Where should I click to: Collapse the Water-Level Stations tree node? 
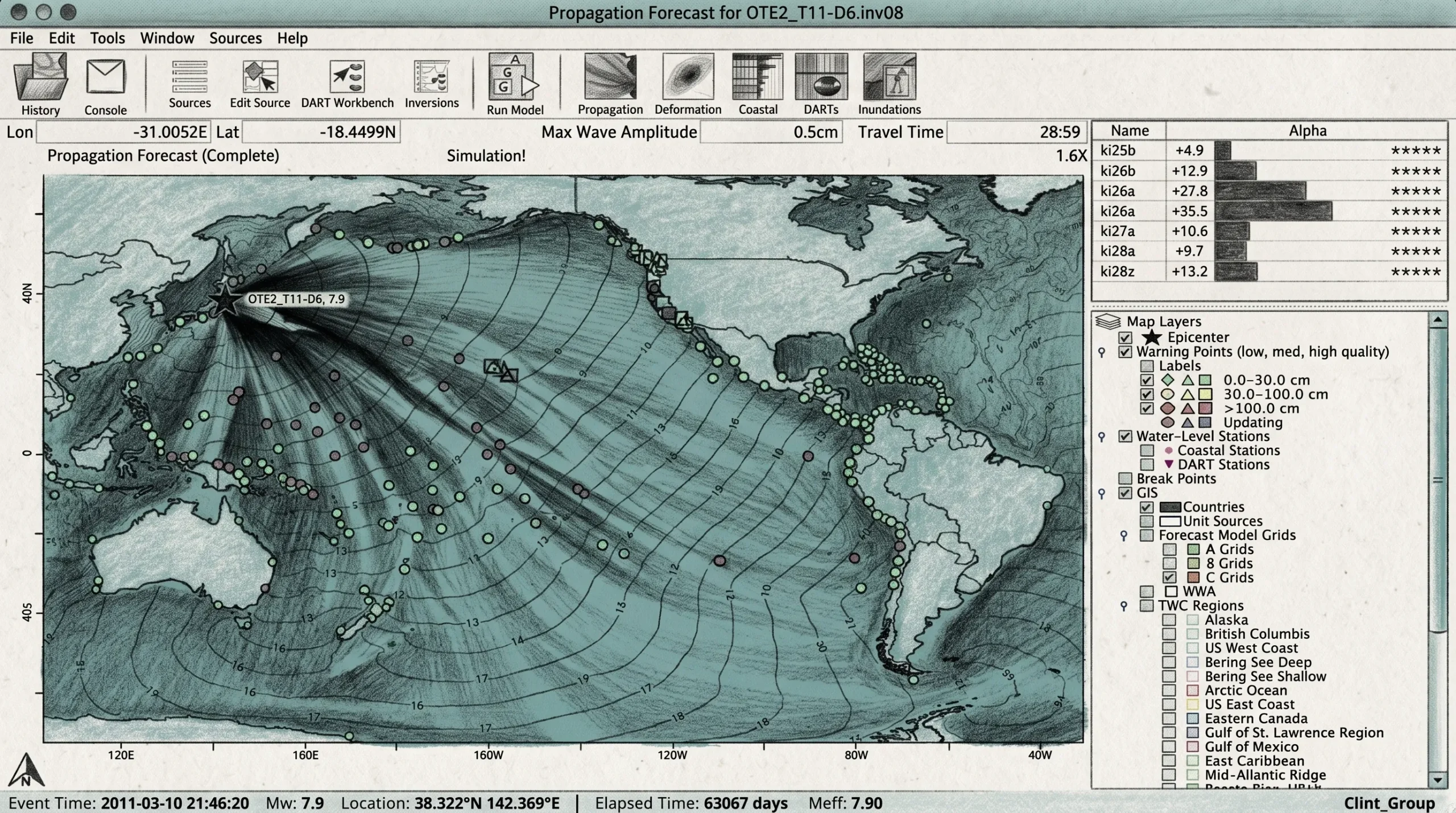click(1102, 437)
